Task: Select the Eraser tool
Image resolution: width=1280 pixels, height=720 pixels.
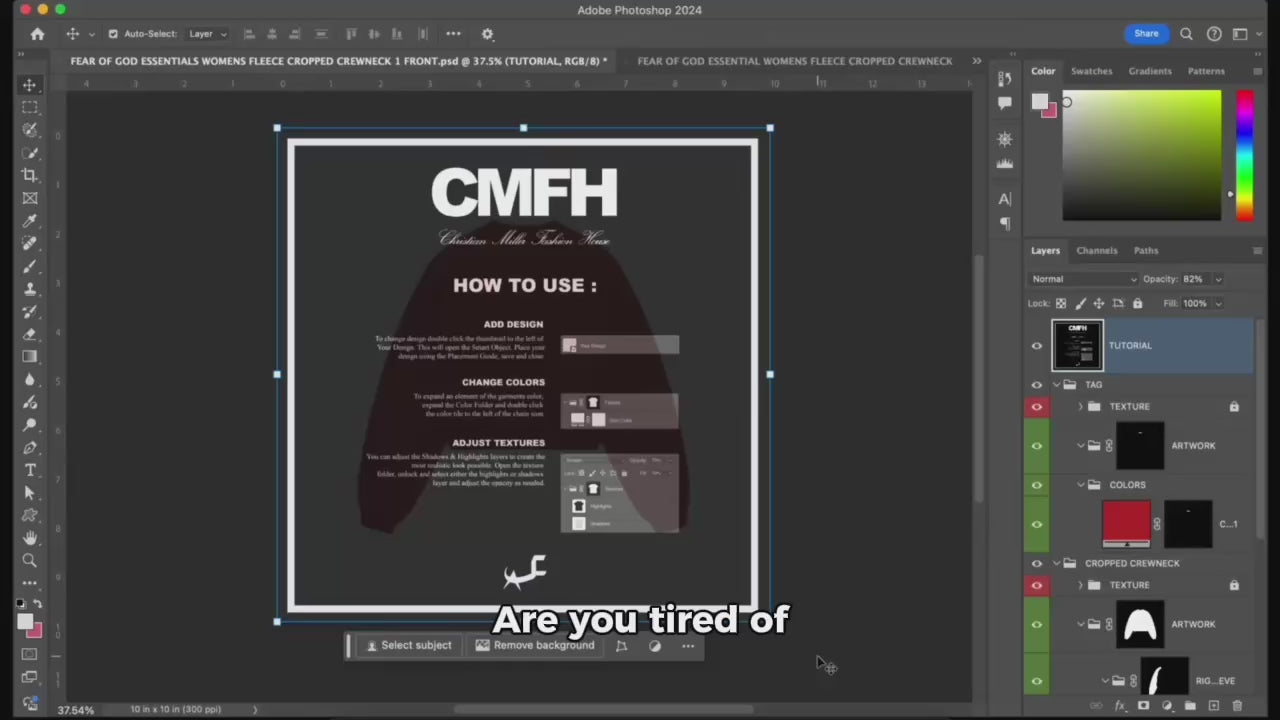Action: [x=30, y=335]
